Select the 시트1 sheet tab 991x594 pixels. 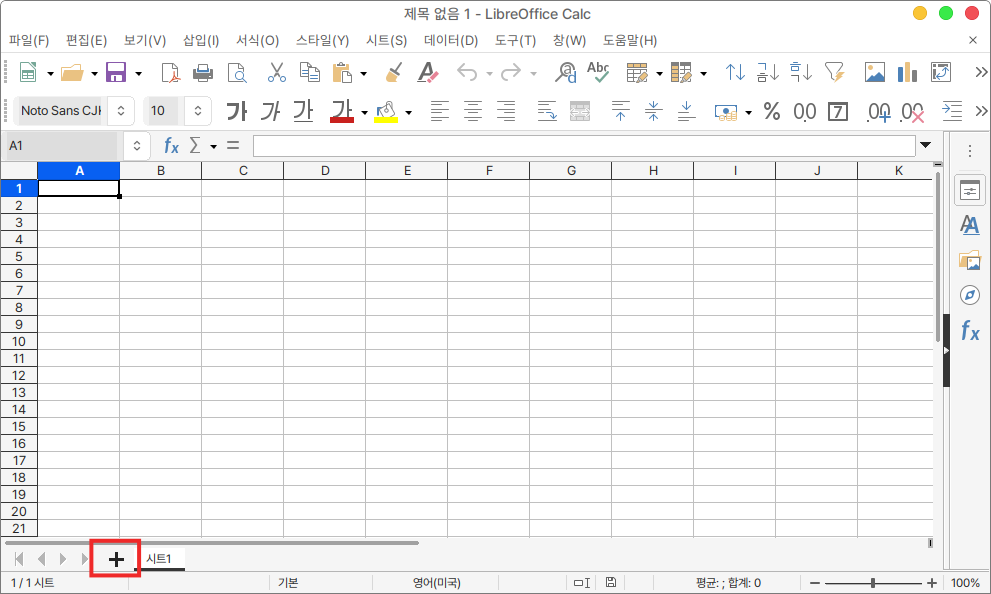click(x=160, y=559)
